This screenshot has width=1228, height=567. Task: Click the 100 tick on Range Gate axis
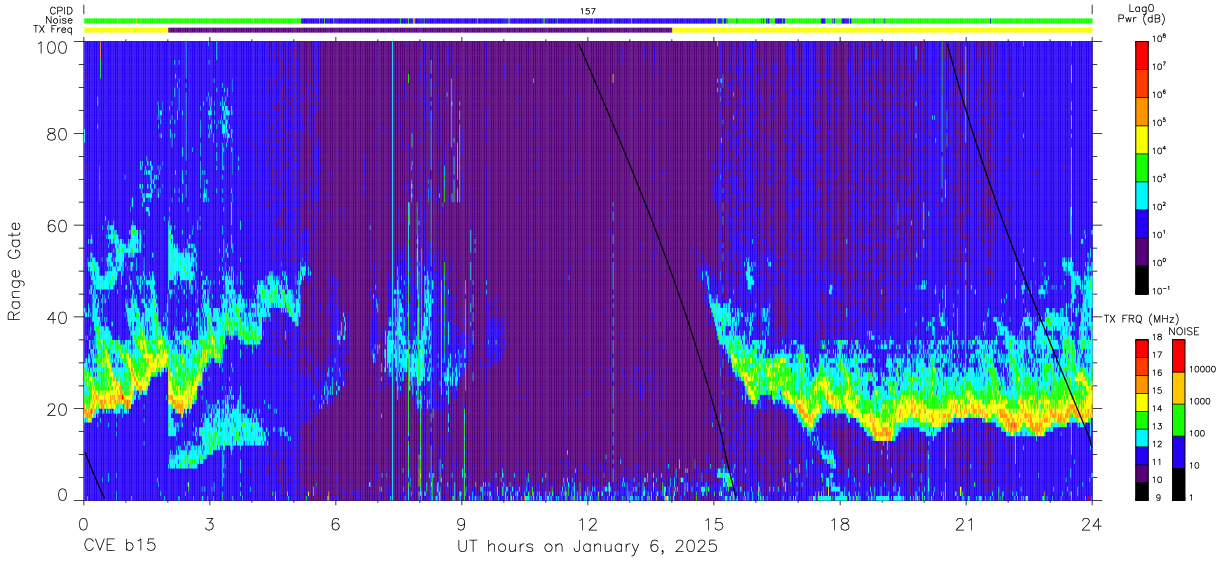point(53,46)
